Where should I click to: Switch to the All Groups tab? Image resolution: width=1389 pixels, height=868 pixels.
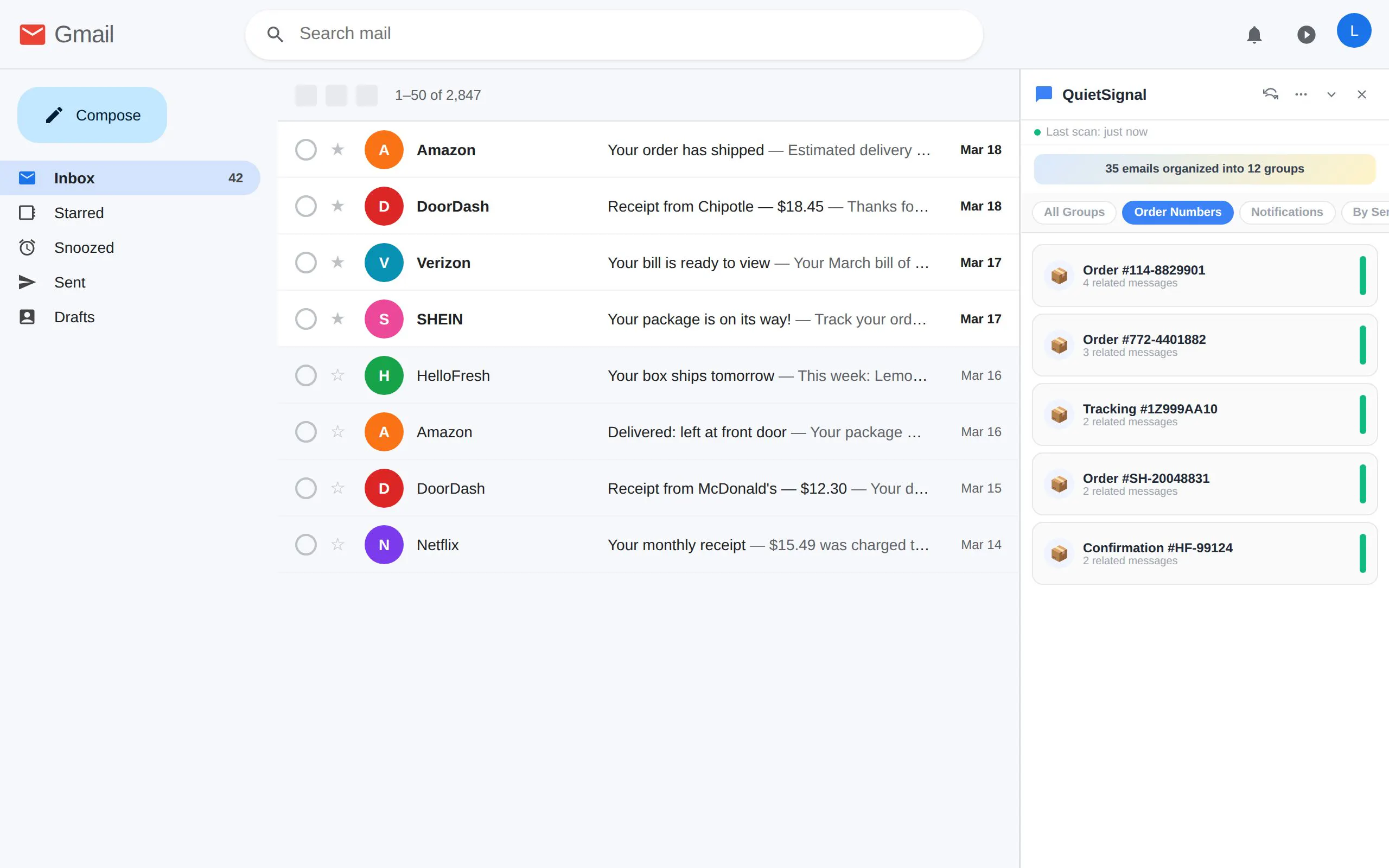[1074, 213]
